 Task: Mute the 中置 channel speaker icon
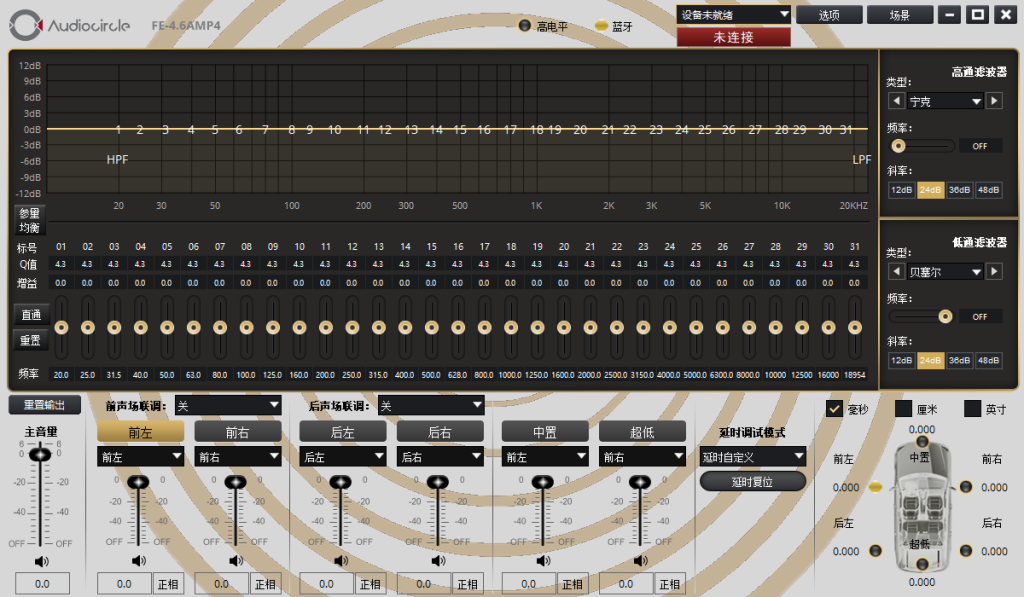pyautogui.click(x=543, y=560)
